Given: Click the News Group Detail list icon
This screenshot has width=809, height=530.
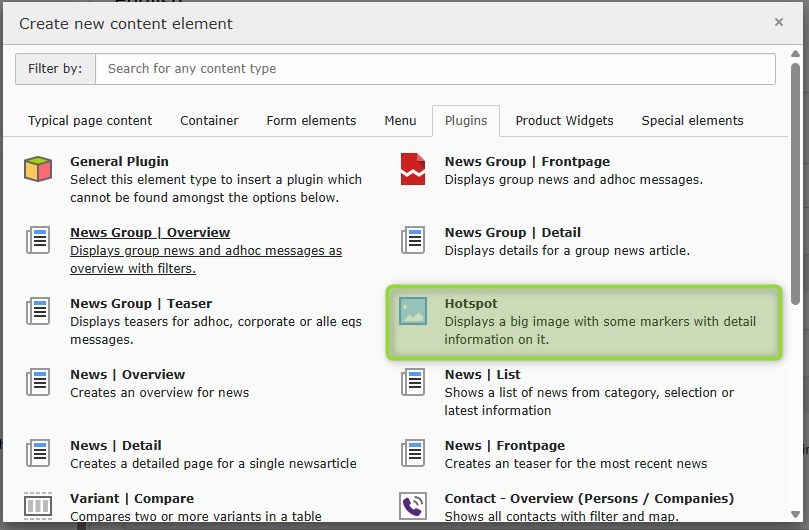Looking at the screenshot, I should coord(413,240).
